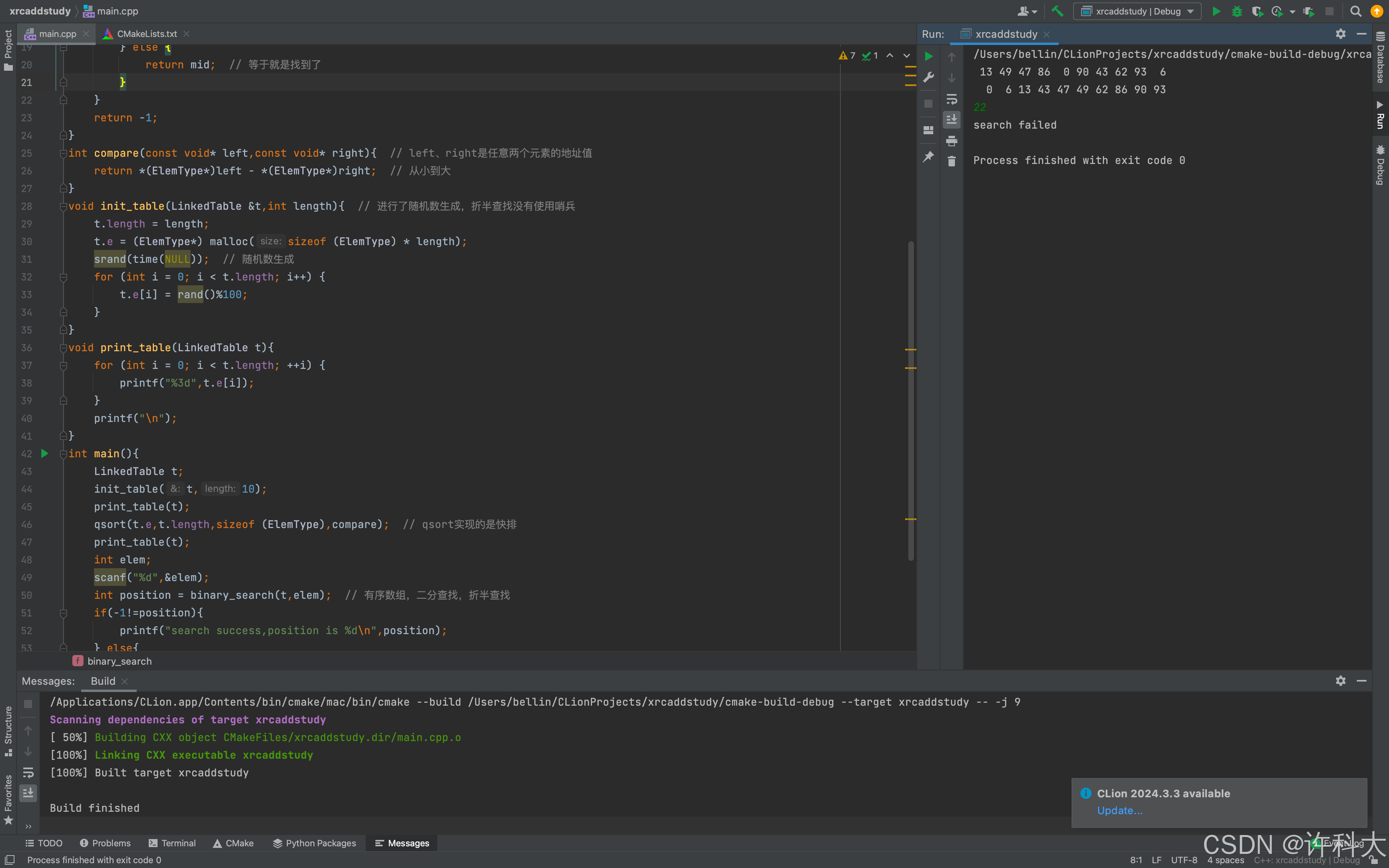Screen dimensions: 1389x868
Task: Run the program with the green play icon
Action: pyautogui.click(x=1216, y=11)
